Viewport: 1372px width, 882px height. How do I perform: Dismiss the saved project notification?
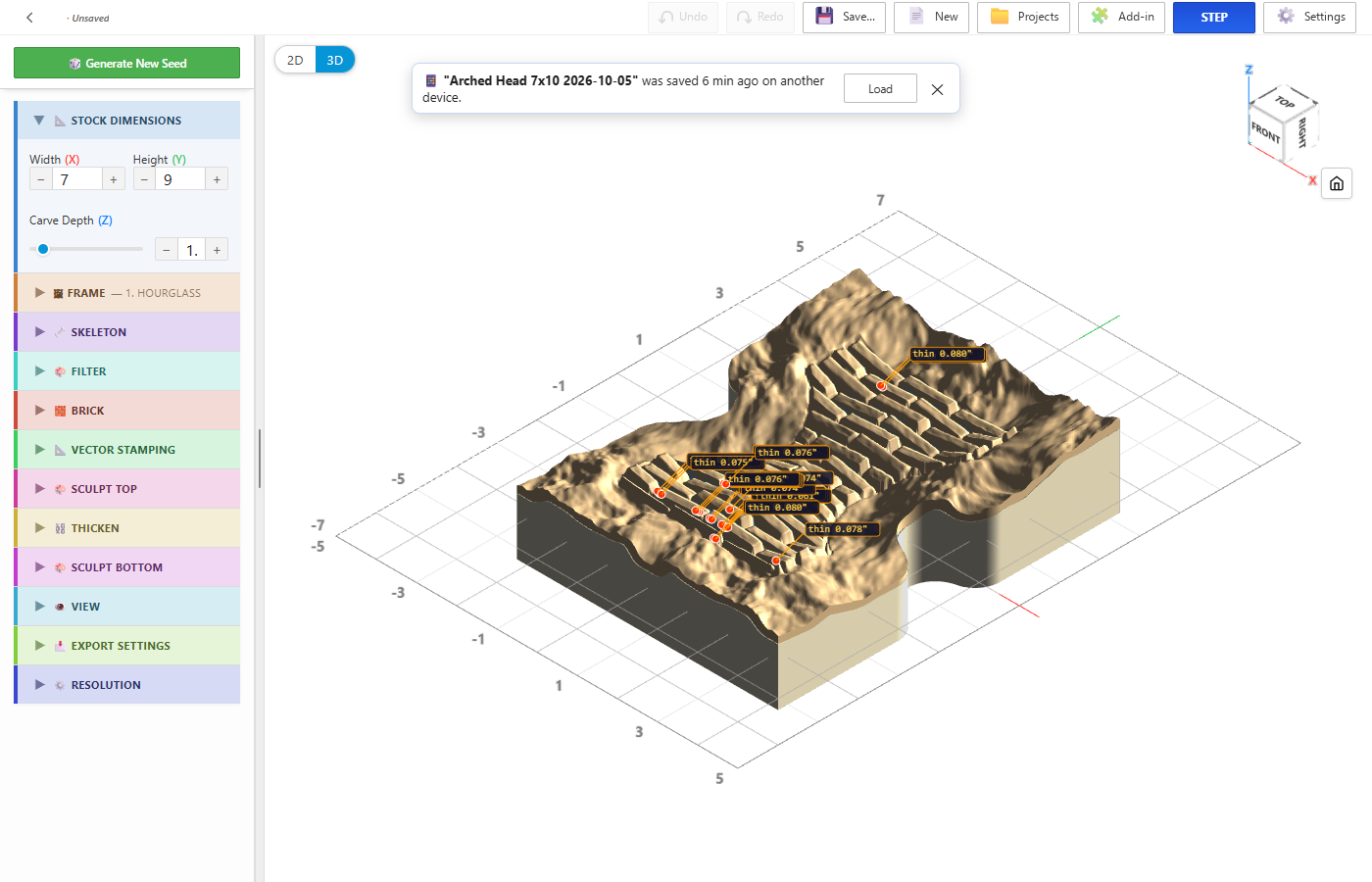[937, 89]
